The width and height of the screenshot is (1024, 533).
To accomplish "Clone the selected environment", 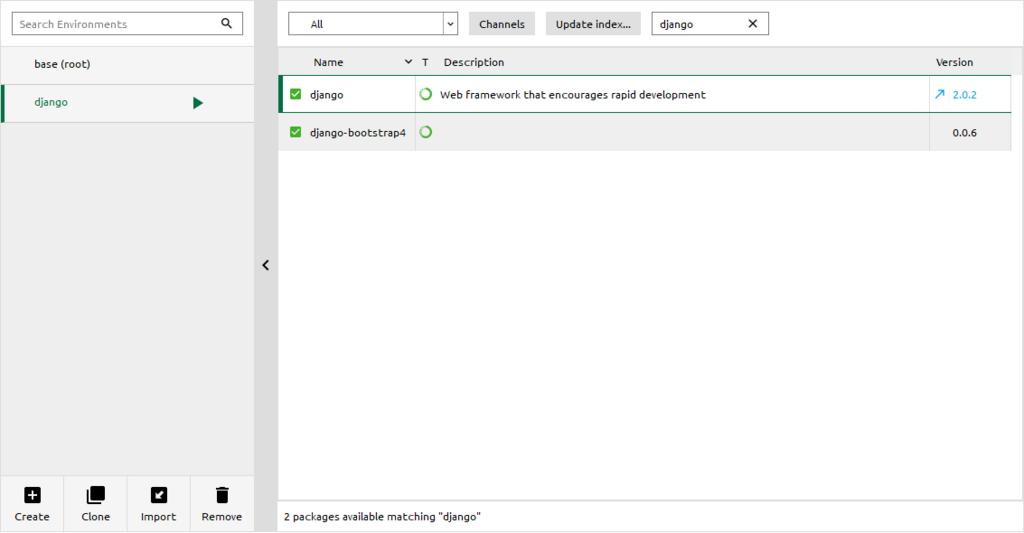I will point(95,504).
